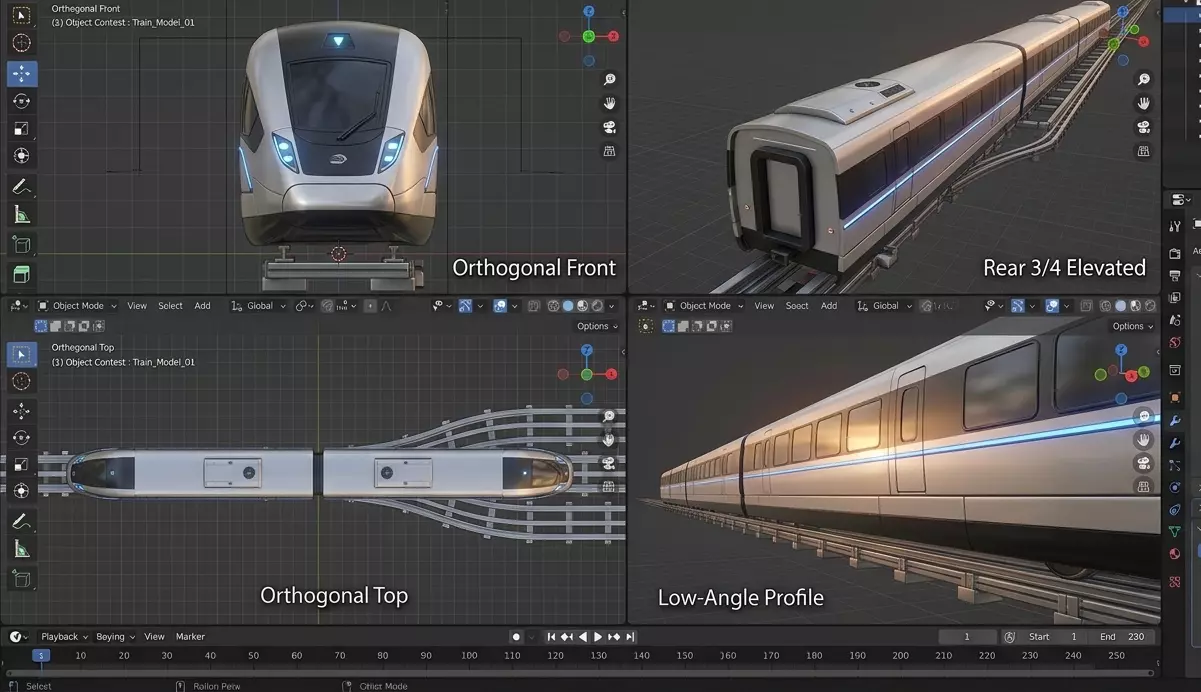The image size is (1201, 692).
Task: Open Marker menu in timeline header
Action: pyautogui.click(x=190, y=637)
